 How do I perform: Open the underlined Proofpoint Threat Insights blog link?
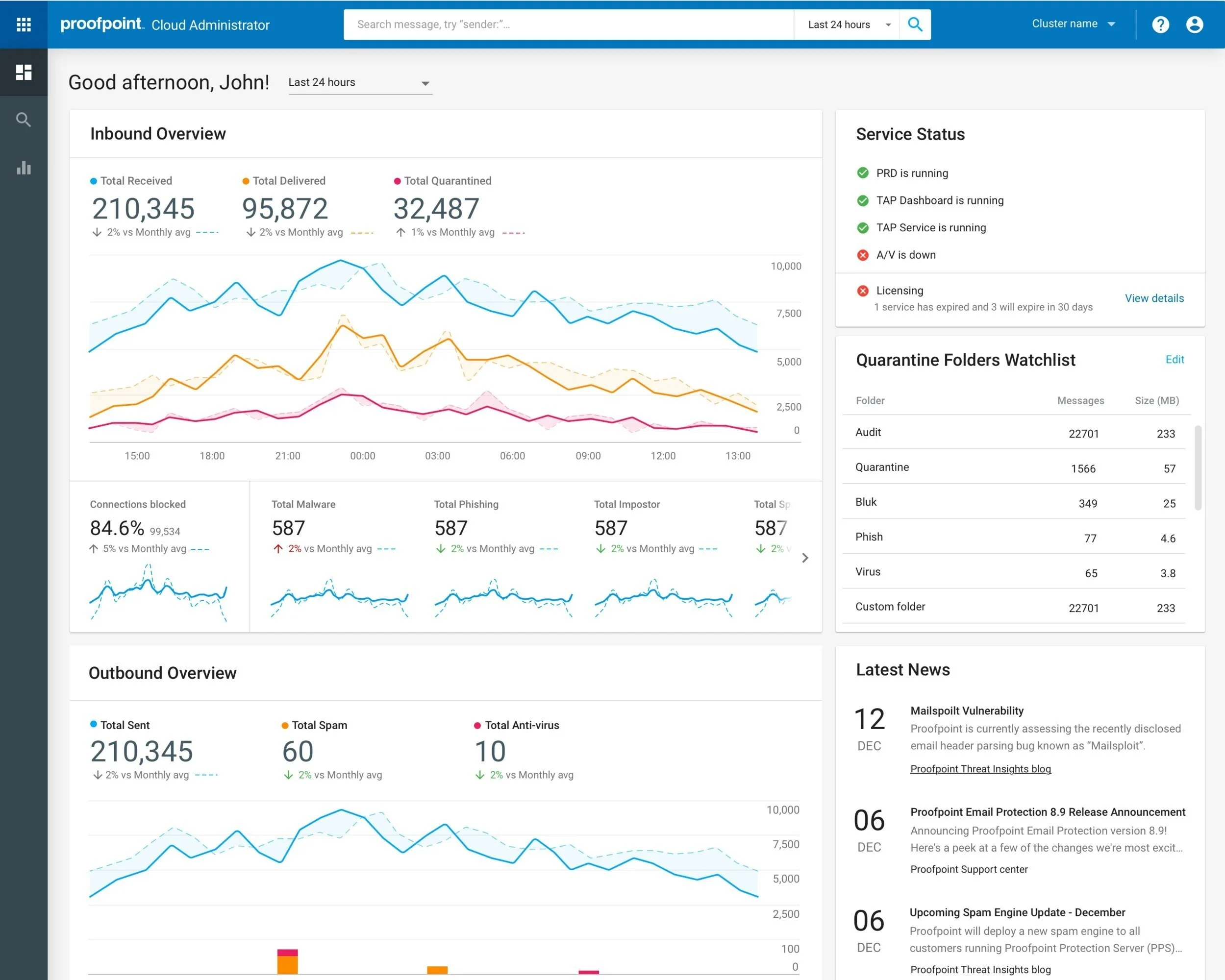980,769
